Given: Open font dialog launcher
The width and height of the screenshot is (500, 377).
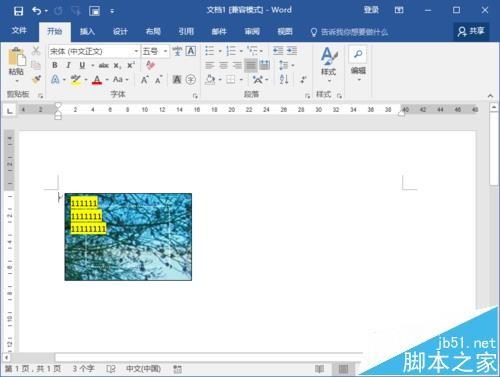Looking at the screenshot, I should click(x=195, y=96).
